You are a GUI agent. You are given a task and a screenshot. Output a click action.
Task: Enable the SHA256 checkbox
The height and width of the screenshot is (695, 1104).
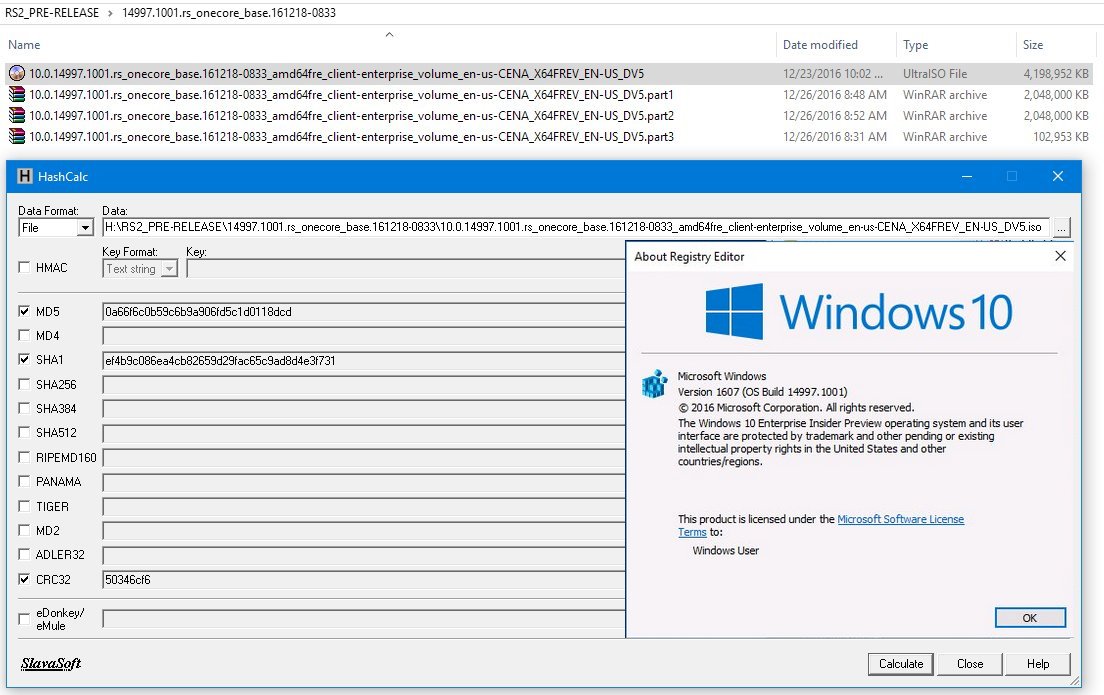tap(24, 384)
